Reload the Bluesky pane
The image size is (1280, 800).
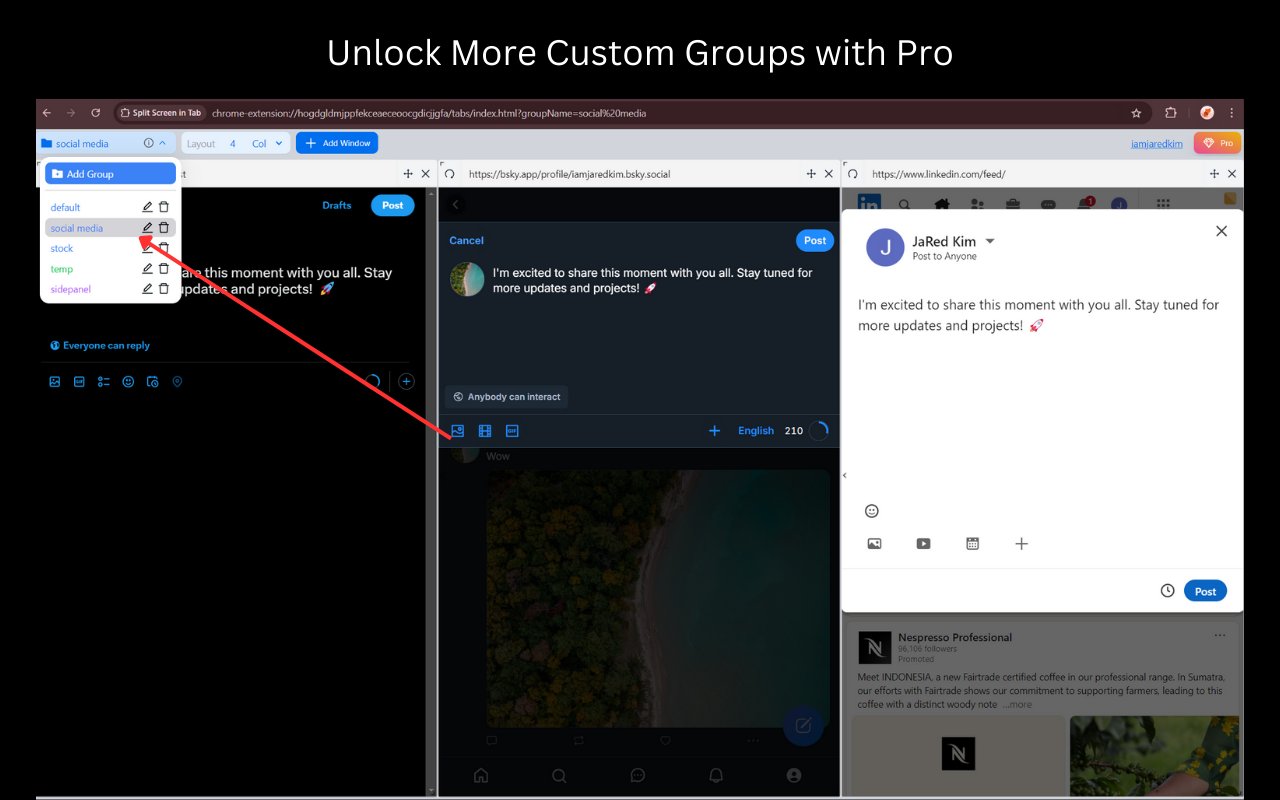coord(449,173)
